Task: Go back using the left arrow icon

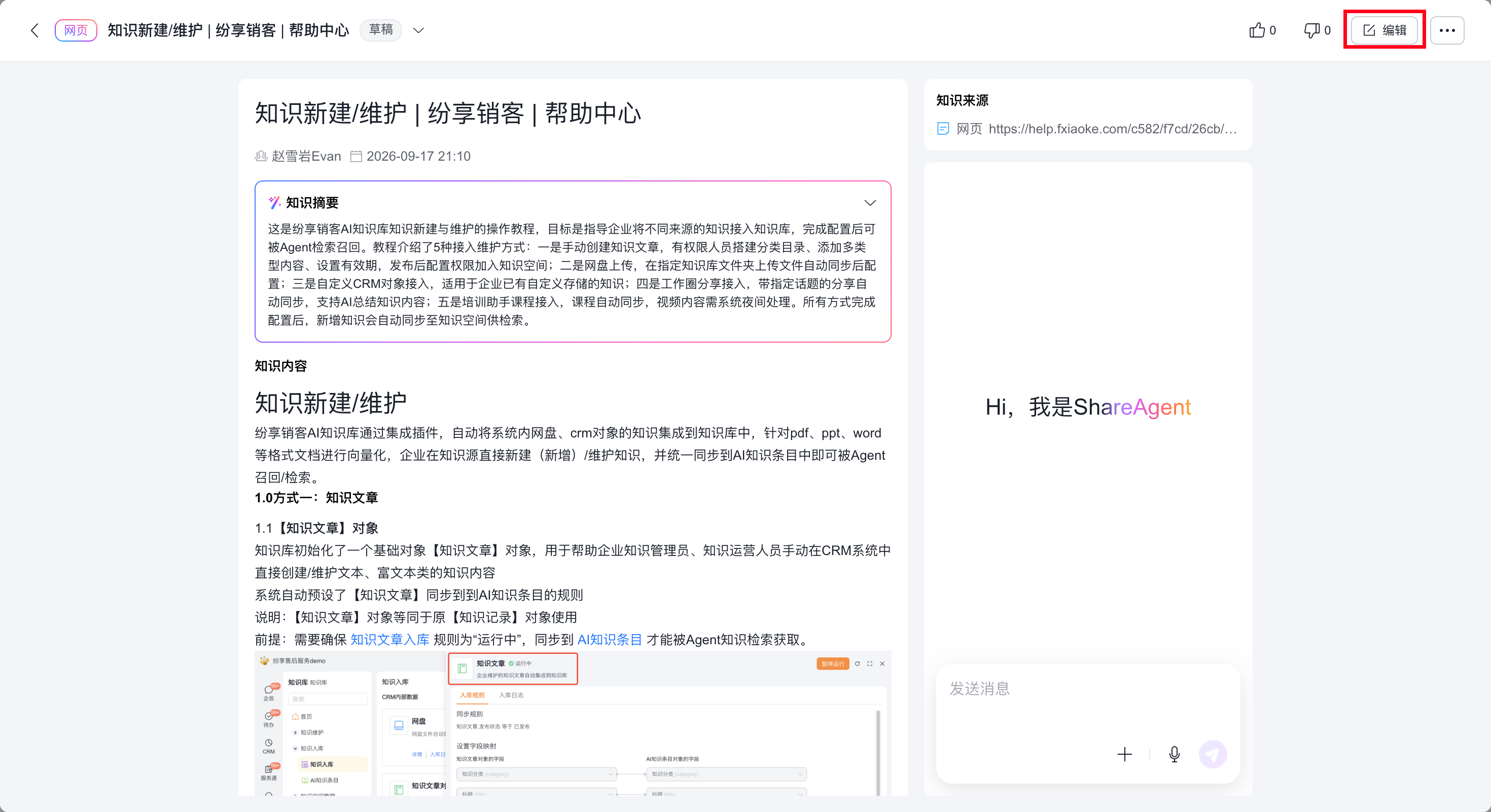Action: click(34, 30)
